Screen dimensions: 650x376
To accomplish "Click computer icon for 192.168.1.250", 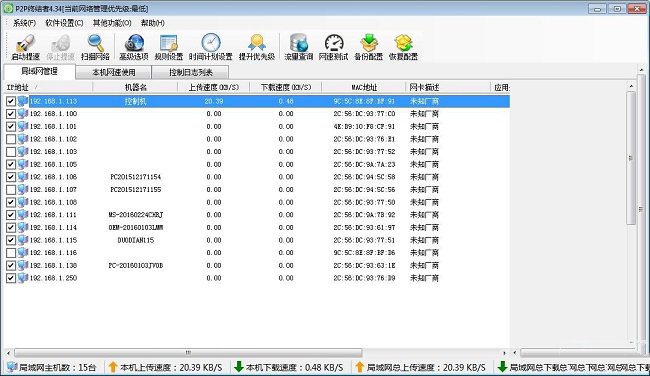I will pyautogui.click(x=23, y=278).
